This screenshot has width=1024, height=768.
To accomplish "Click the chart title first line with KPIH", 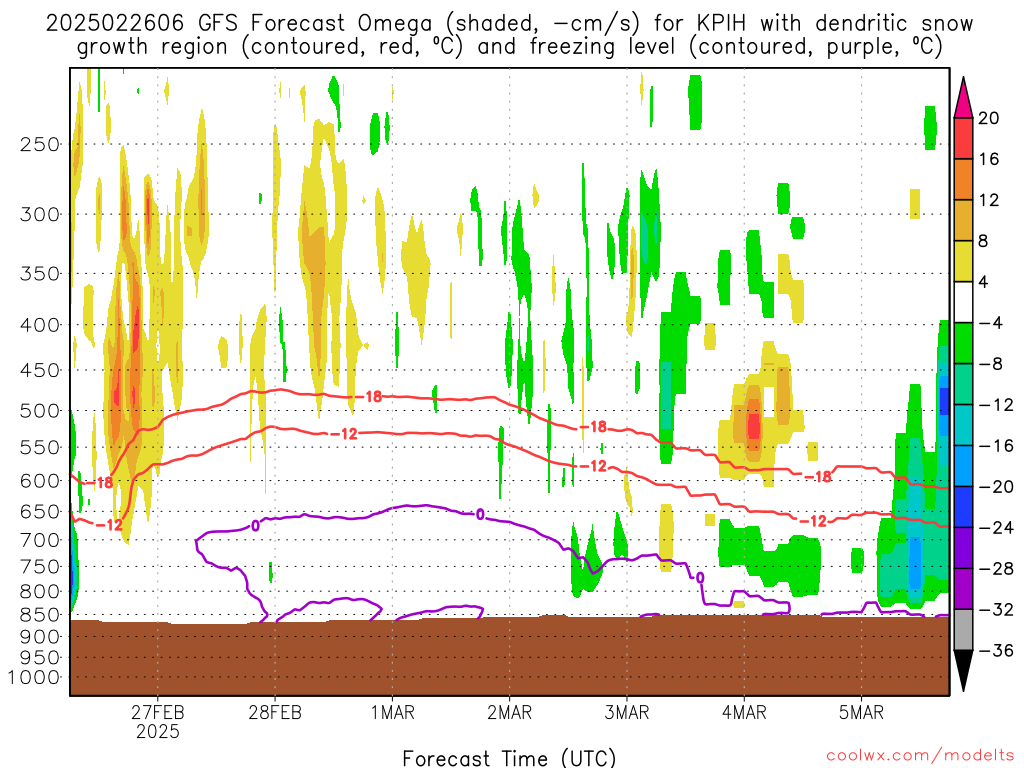I will click(509, 24).
